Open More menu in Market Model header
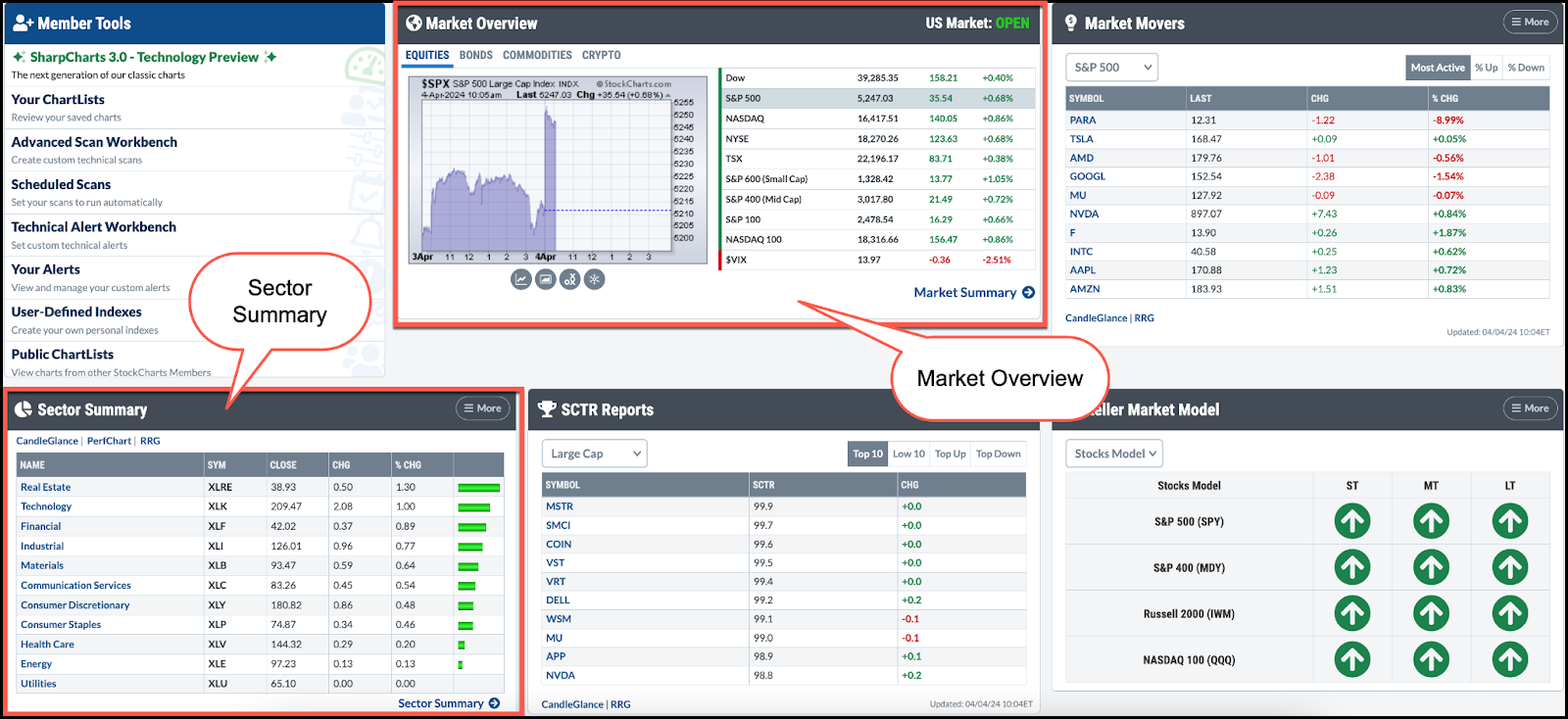 [1530, 408]
